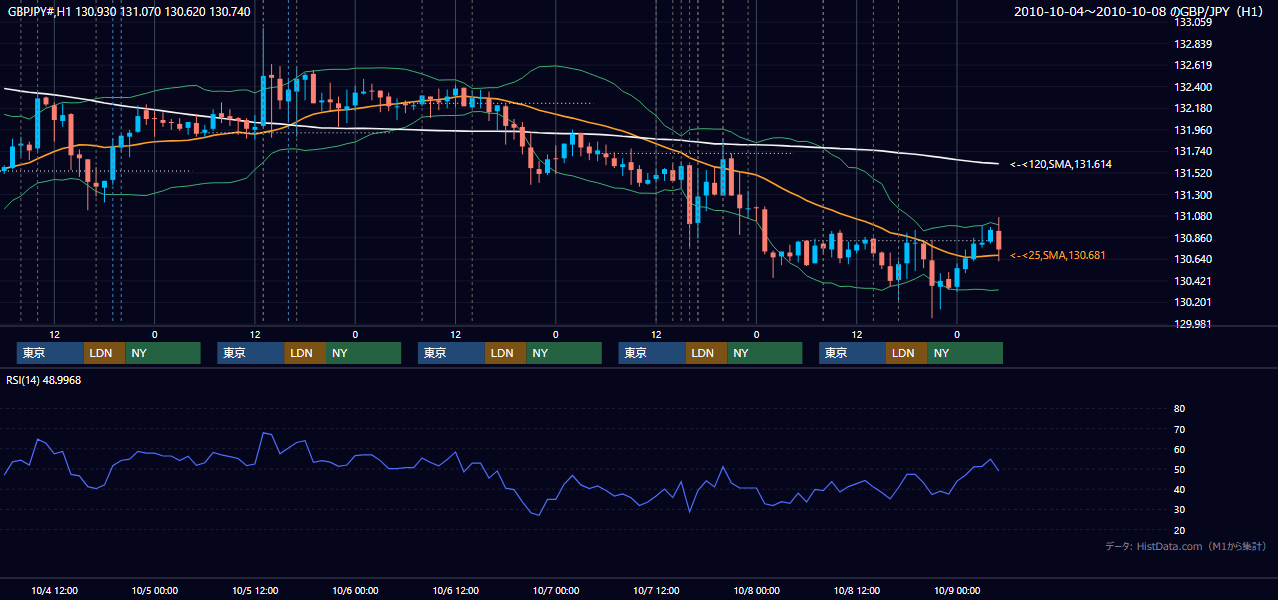The width and height of the screenshot is (1278, 600).
Task: Click the RSI scale value 40
Action: [1179, 489]
